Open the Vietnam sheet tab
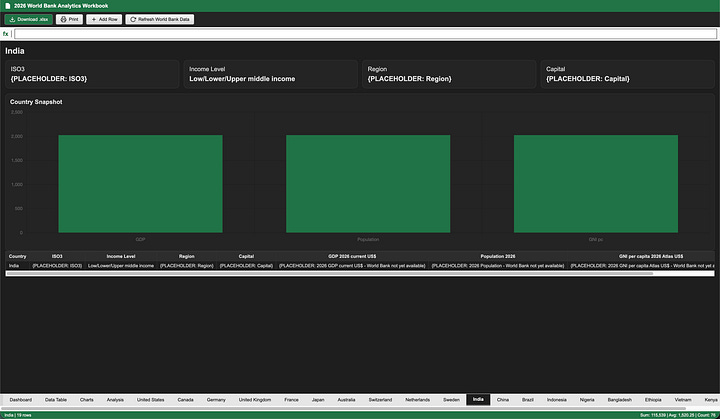 (683, 400)
